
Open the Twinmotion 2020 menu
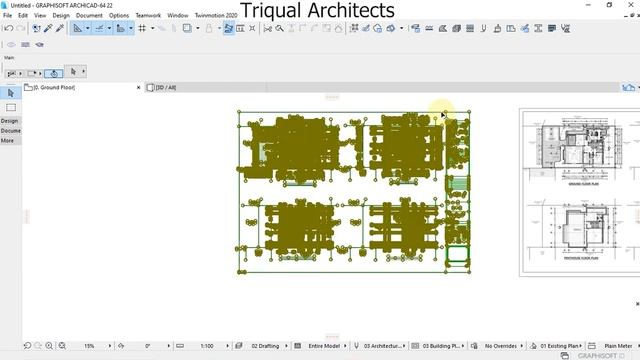tap(216, 15)
